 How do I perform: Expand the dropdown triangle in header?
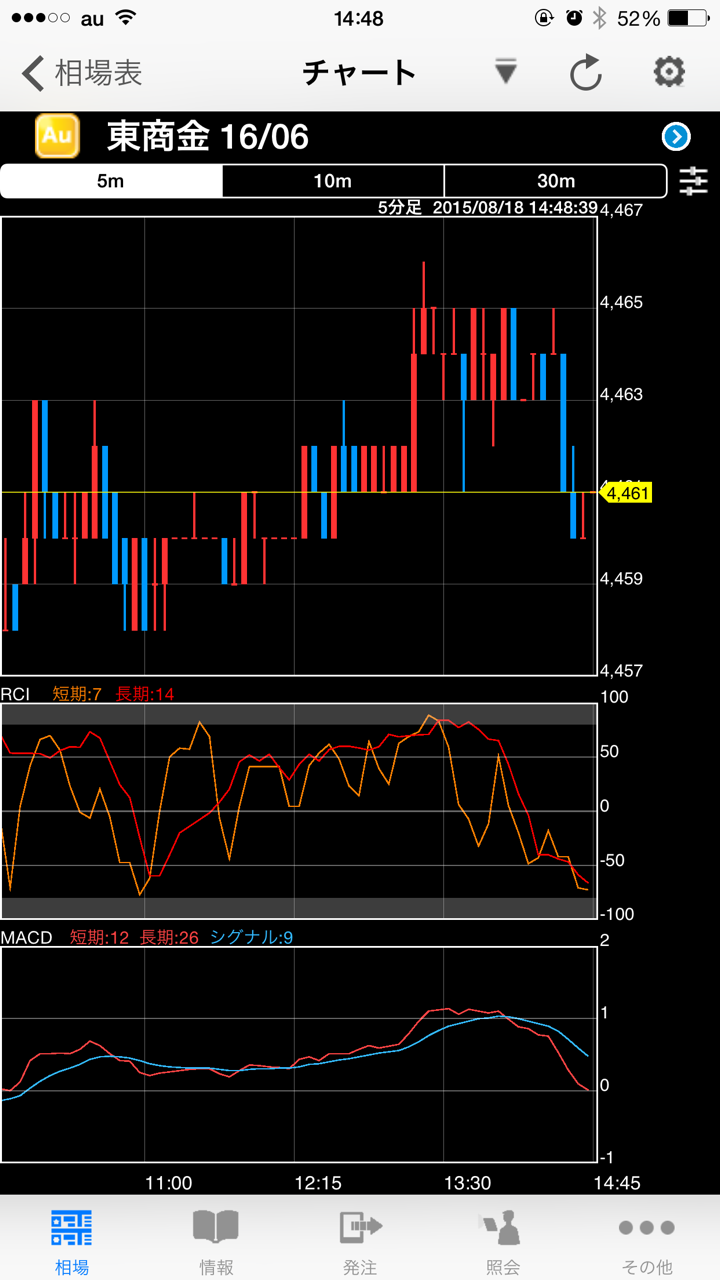click(x=506, y=72)
